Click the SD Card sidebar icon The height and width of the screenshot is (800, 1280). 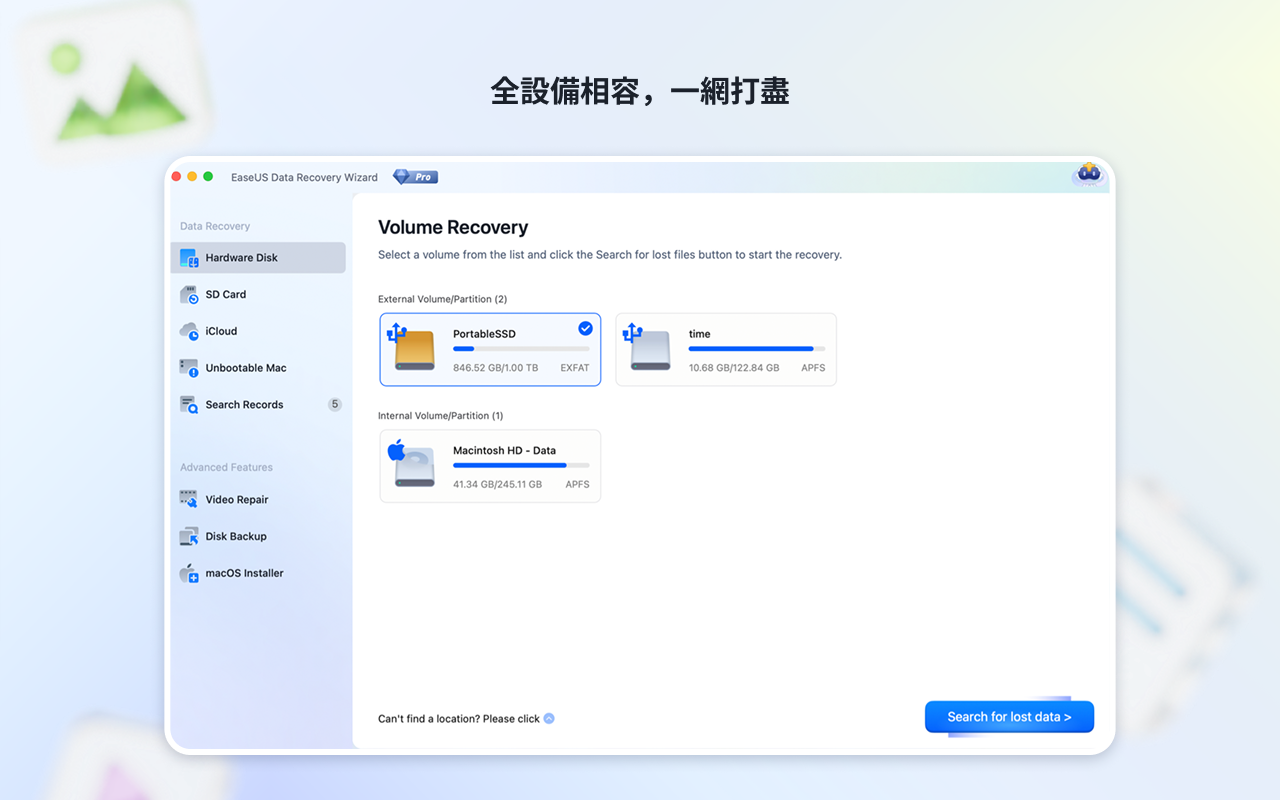189,295
